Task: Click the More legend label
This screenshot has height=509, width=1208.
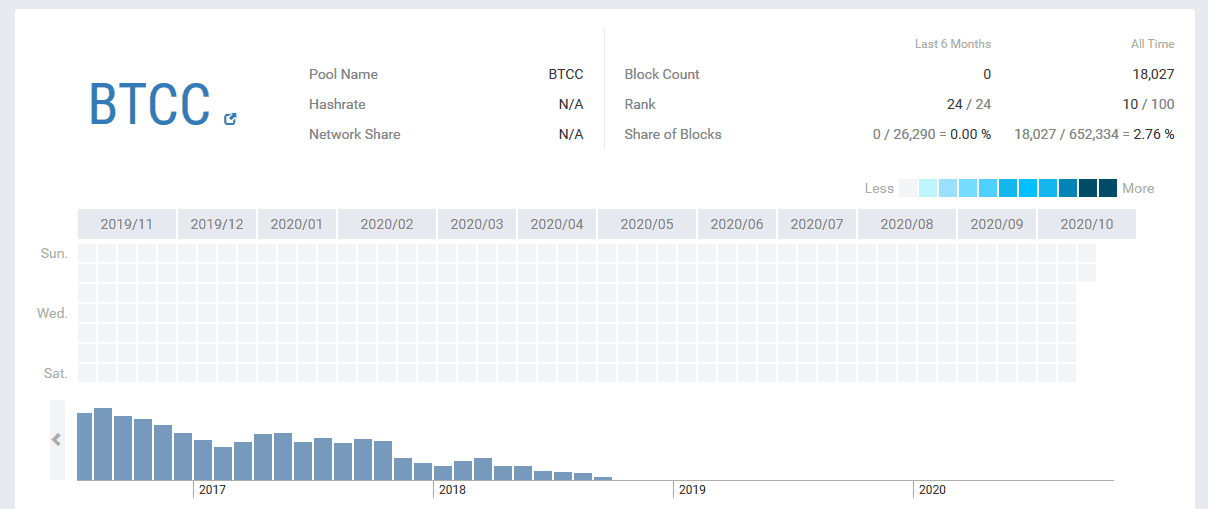Action: (x=1138, y=188)
